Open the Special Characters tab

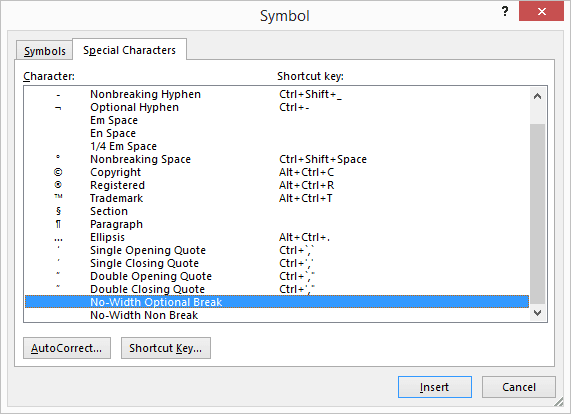tap(130, 50)
